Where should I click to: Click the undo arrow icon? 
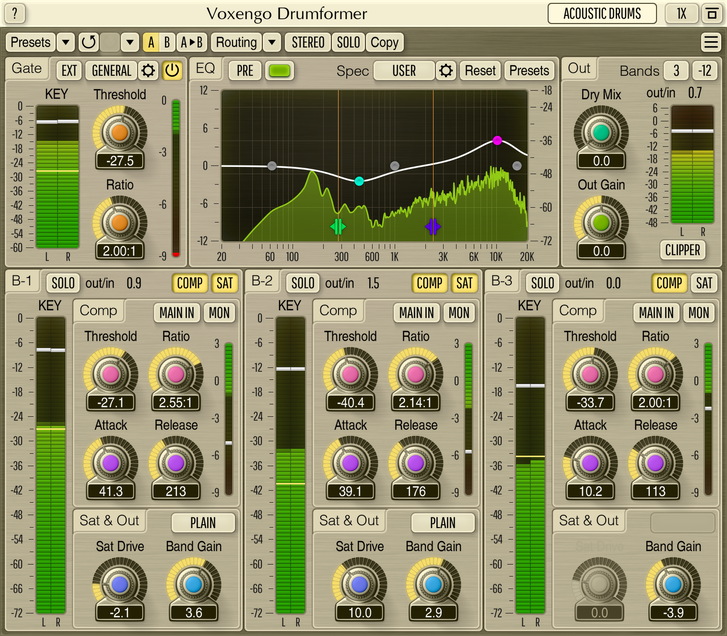pyautogui.click(x=88, y=42)
